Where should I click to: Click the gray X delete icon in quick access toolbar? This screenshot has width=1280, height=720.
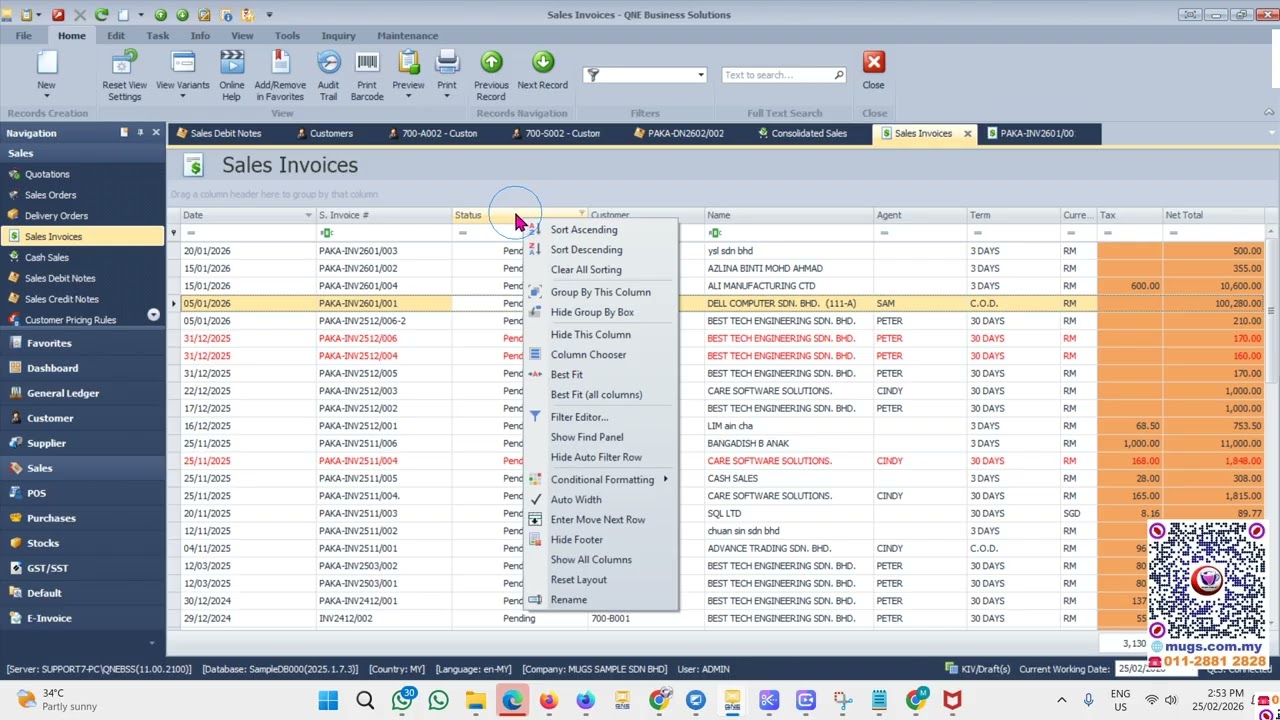point(80,15)
